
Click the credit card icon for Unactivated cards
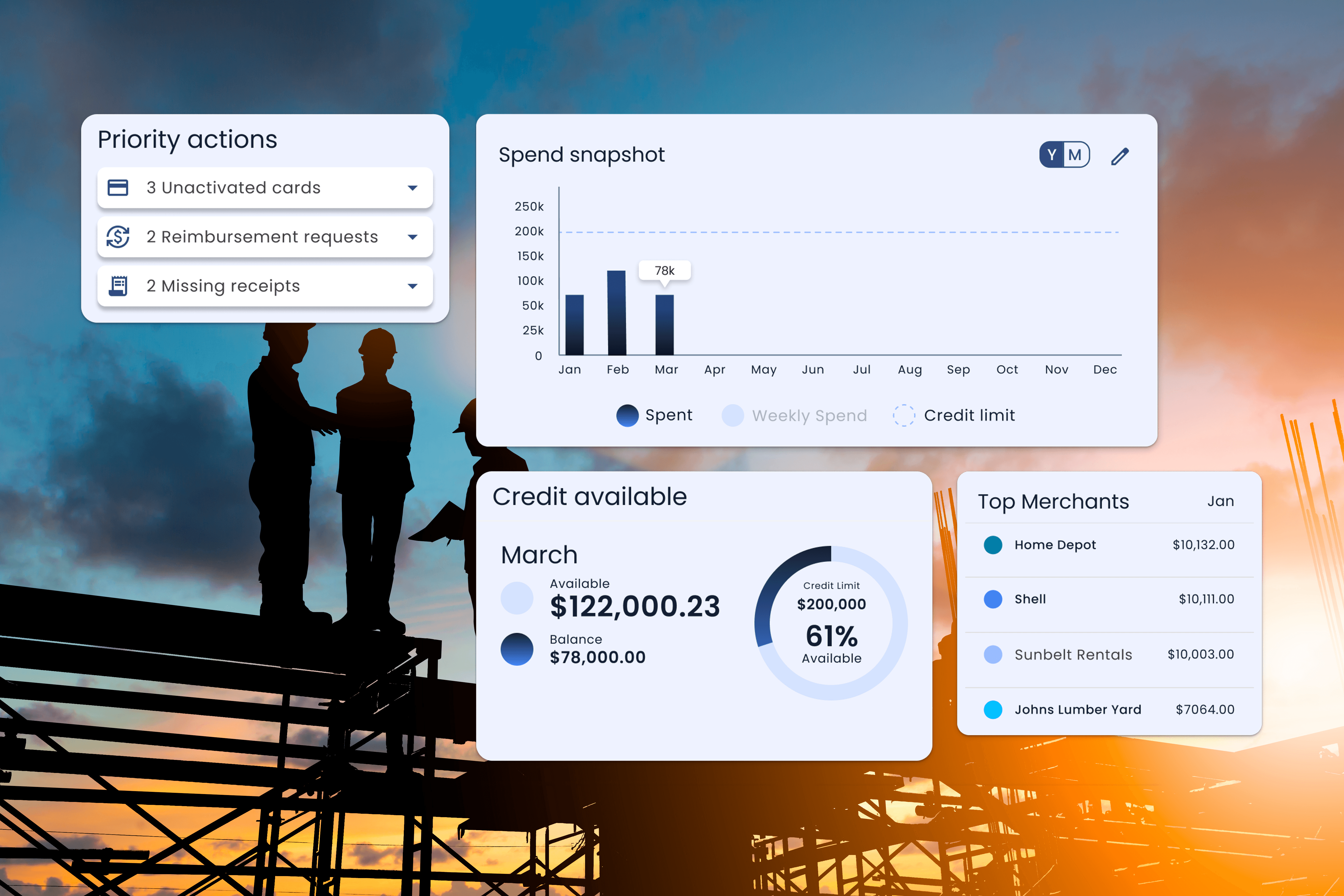point(118,187)
